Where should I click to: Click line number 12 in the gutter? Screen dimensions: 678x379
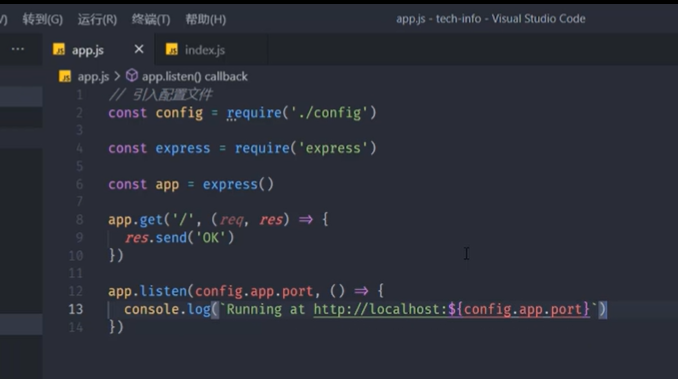(76, 291)
